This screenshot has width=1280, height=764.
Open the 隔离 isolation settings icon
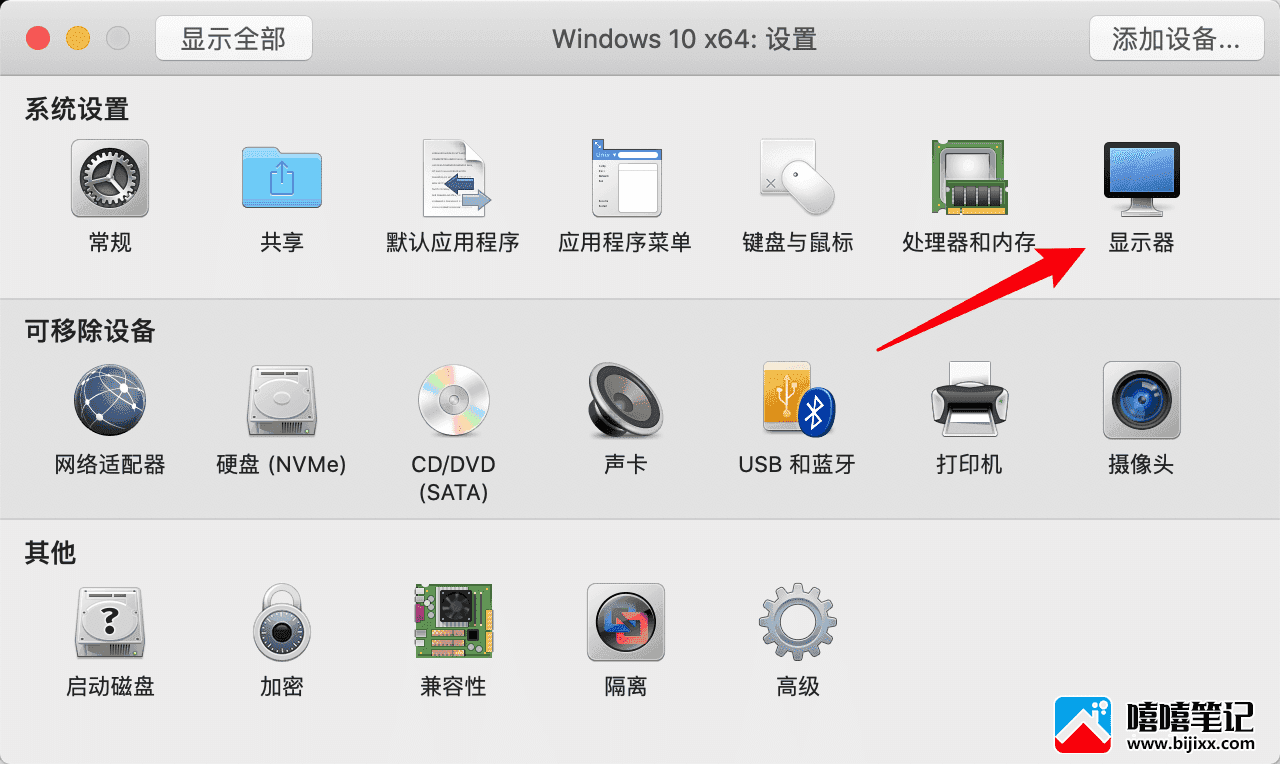pyautogui.click(x=626, y=622)
